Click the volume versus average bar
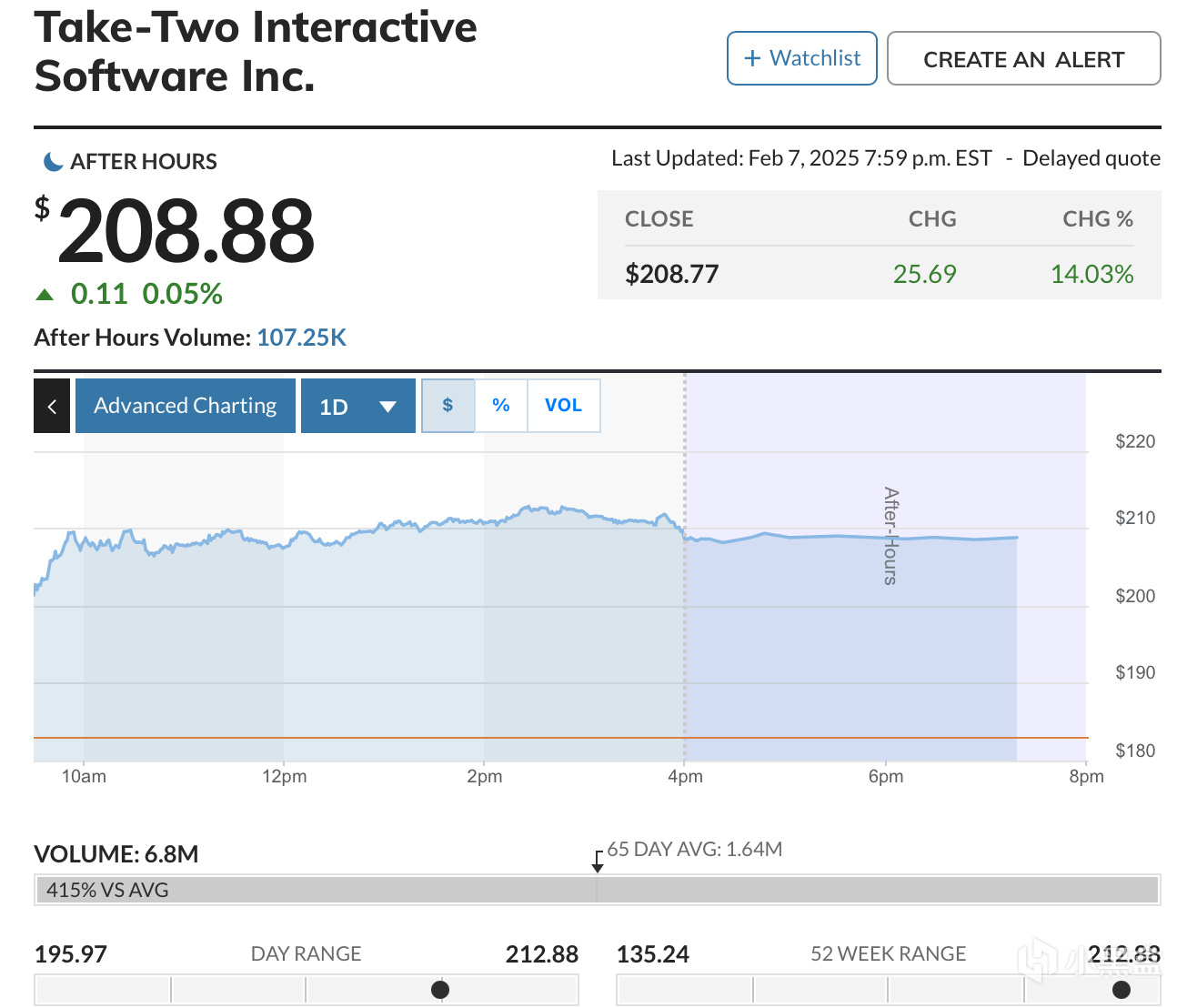This screenshot has height=1008, width=1197. [597, 890]
